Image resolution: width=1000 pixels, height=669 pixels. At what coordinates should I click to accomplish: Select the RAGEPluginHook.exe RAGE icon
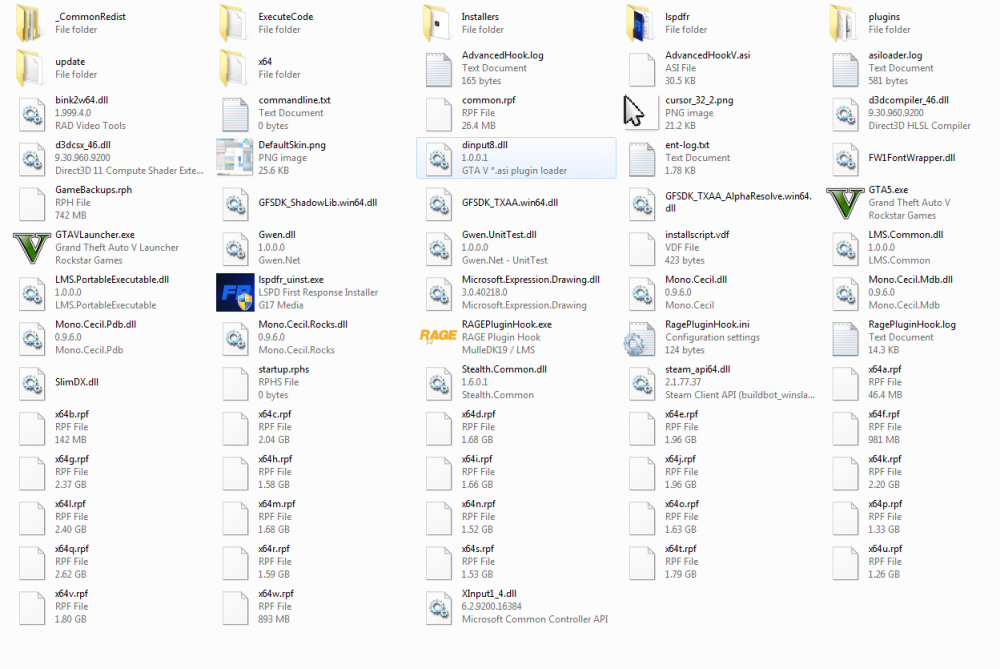click(x=437, y=338)
